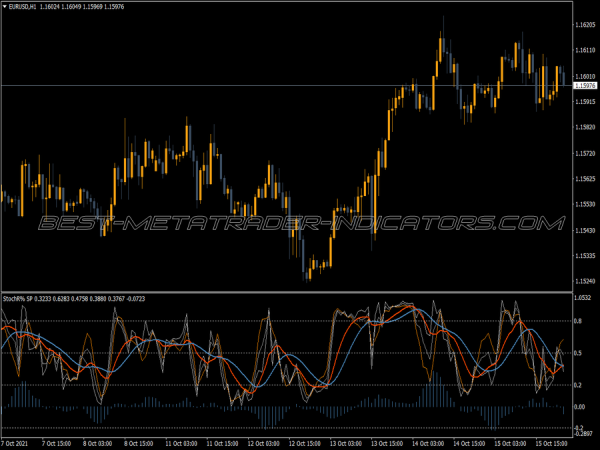Click the 14 Oct 15:00 time label
The height and width of the screenshot is (450, 600).
coord(470,444)
